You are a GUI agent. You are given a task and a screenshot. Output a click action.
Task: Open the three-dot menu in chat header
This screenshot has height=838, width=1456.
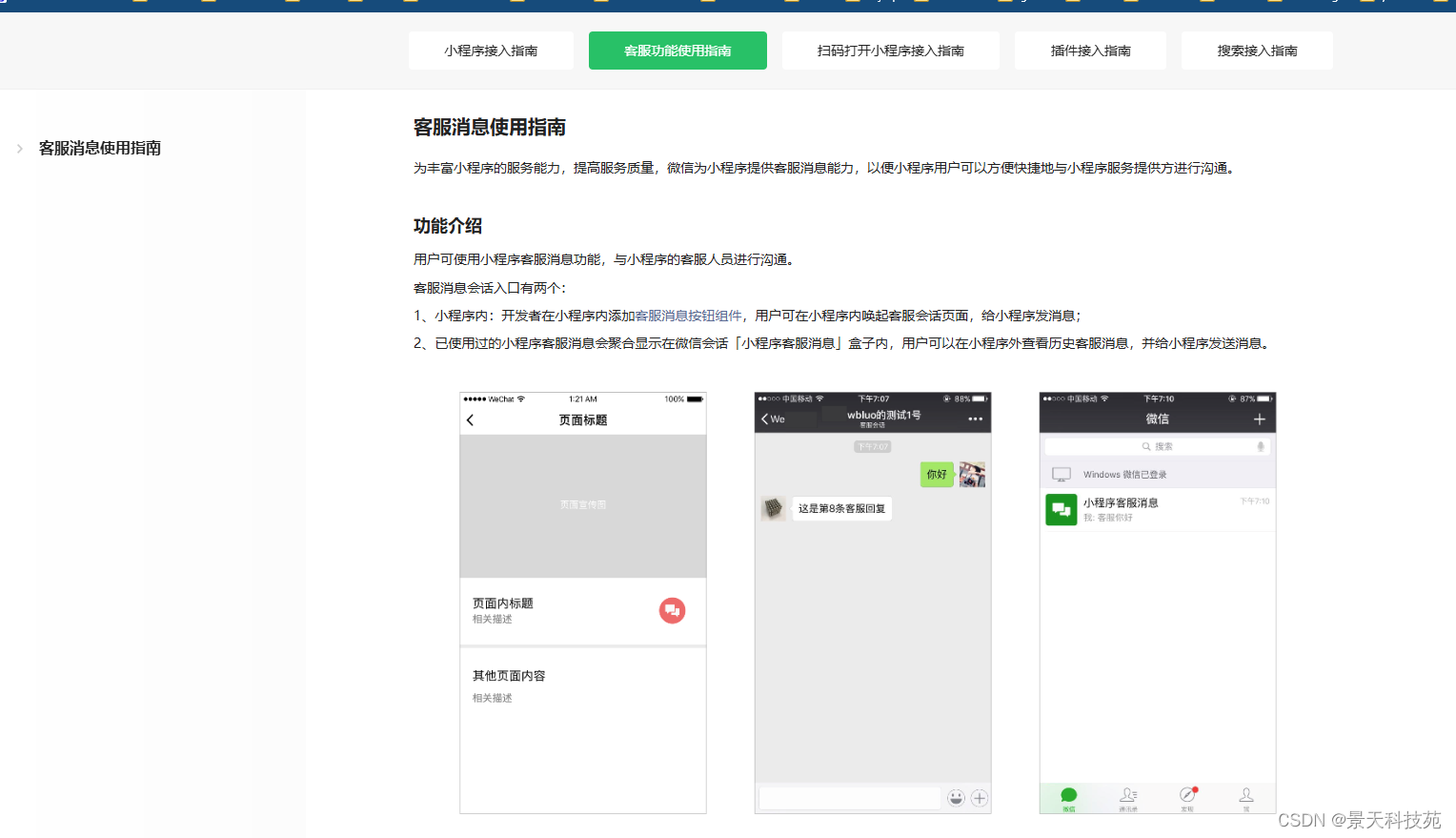coord(975,419)
